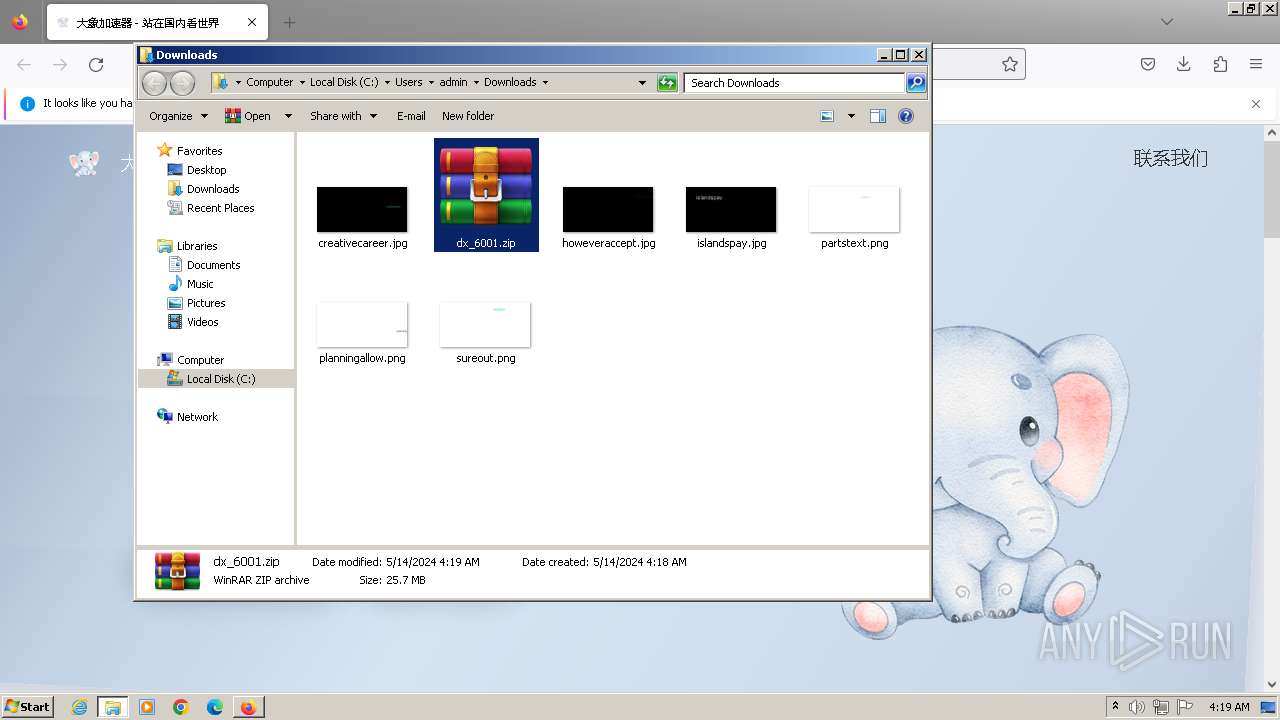Open the Pictures library

[x=206, y=303]
